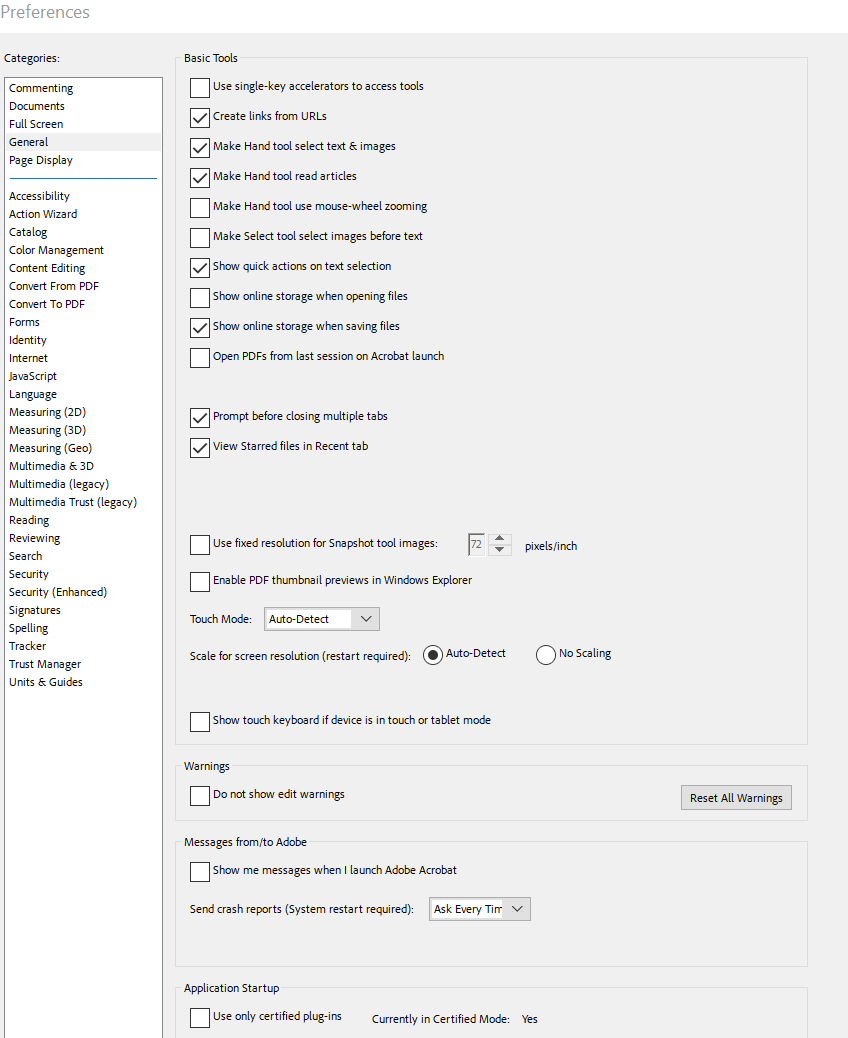Viewport: 848px width, 1038px height.
Task: Open the Trust Manager settings
Action: (x=45, y=663)
